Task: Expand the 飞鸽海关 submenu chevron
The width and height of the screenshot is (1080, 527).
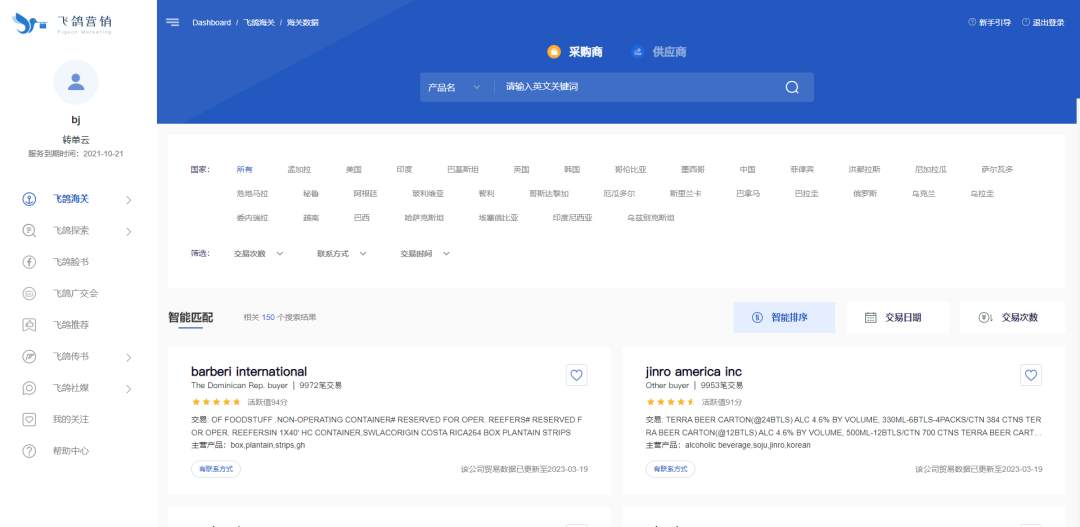Action: [129, 200]
